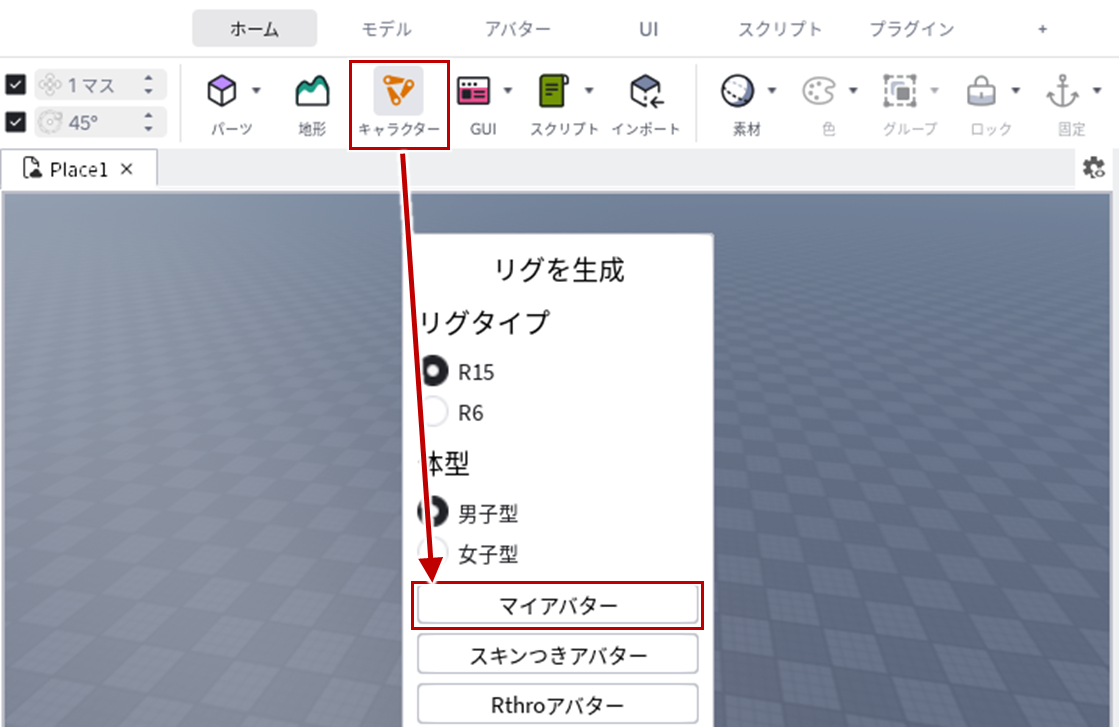The image size is (1119, 727).
Task: Click the 1マス stepper arrows
Action: coord(148,85)
